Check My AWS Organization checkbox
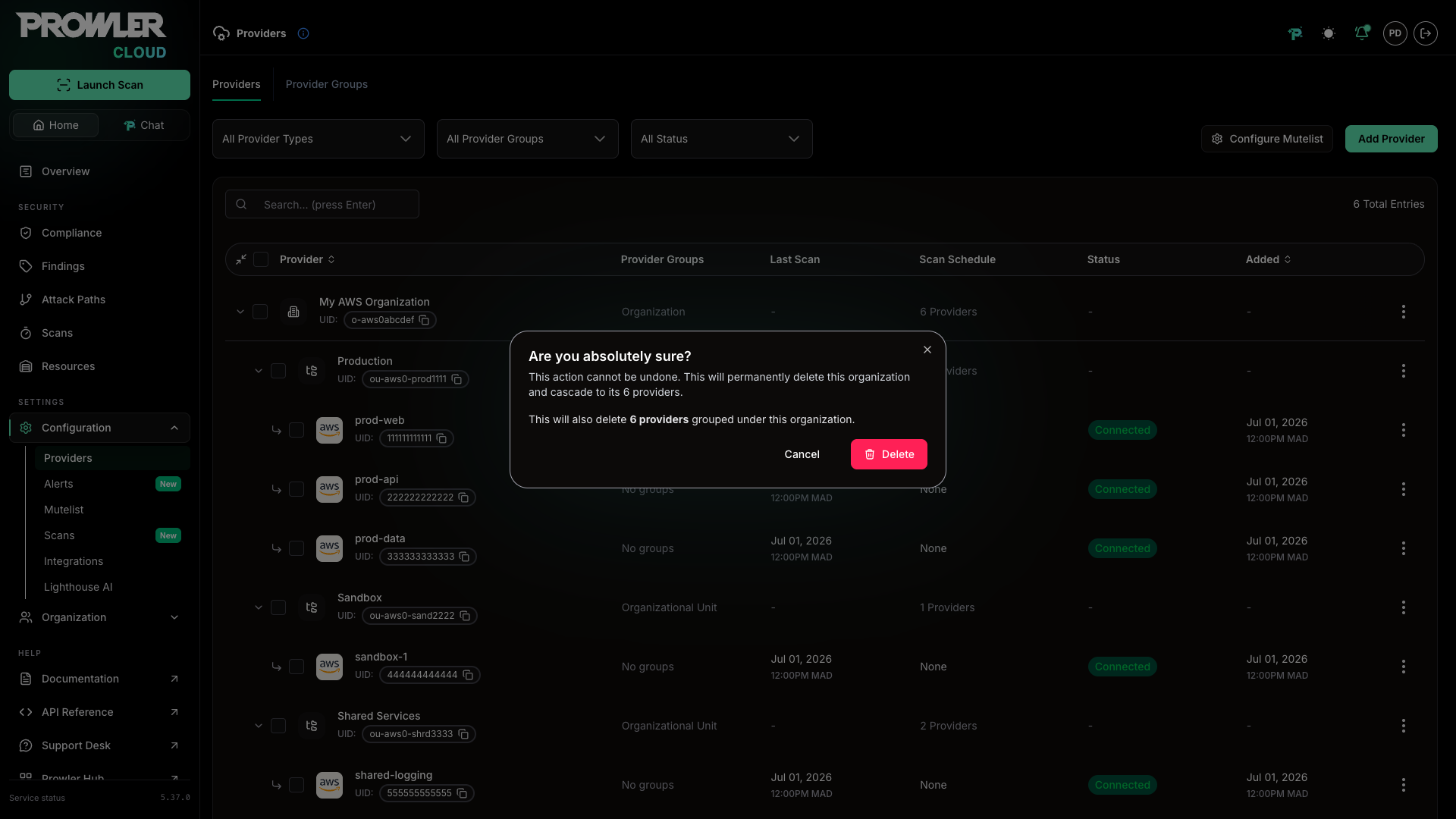The height and width of the screenshot is (819, 1456). click(x=260, y=312)
